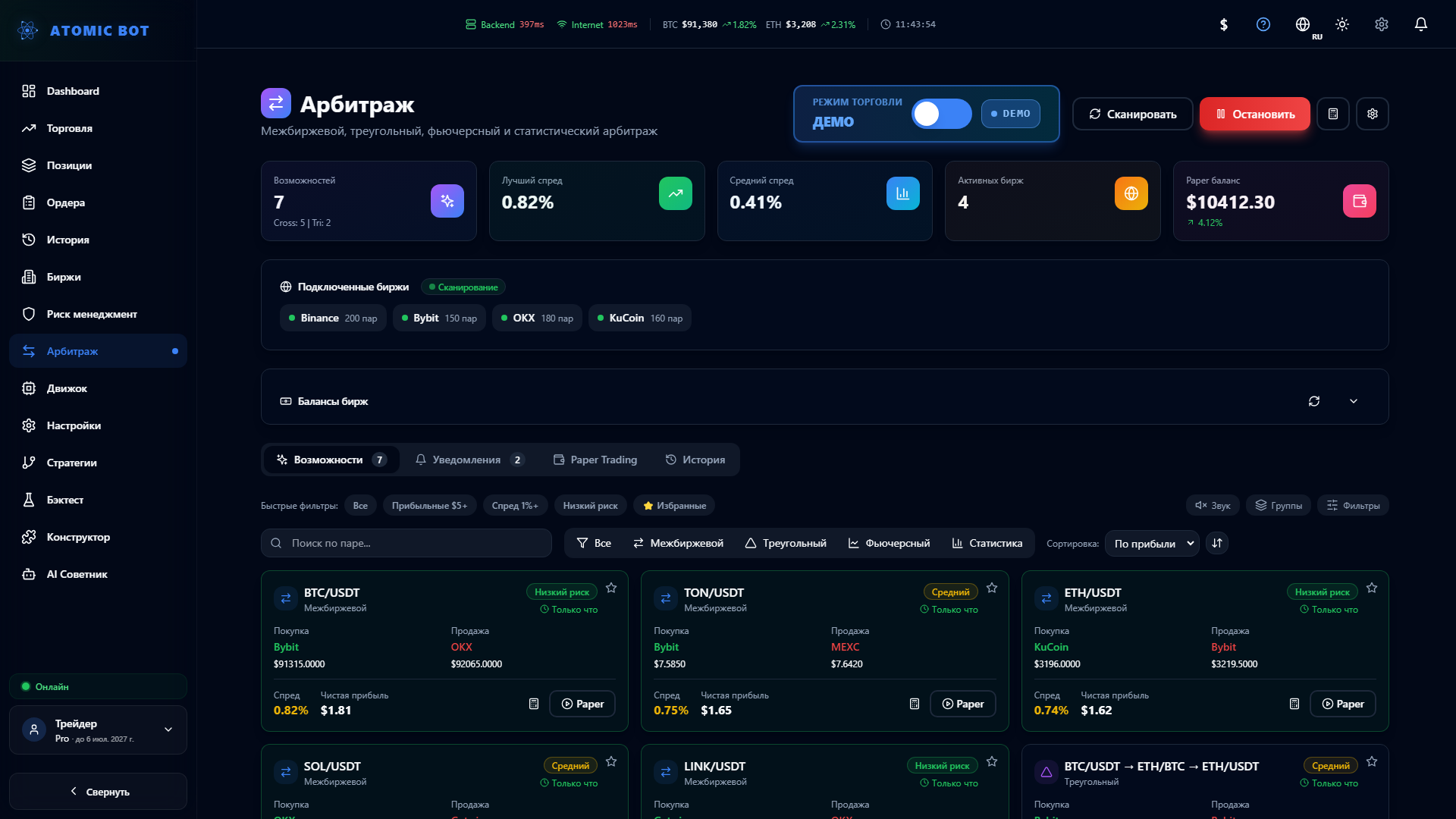This screenshot has height=819, width=1456.
Task: Enable the Избранные quick filter
Action: point(674,505)
